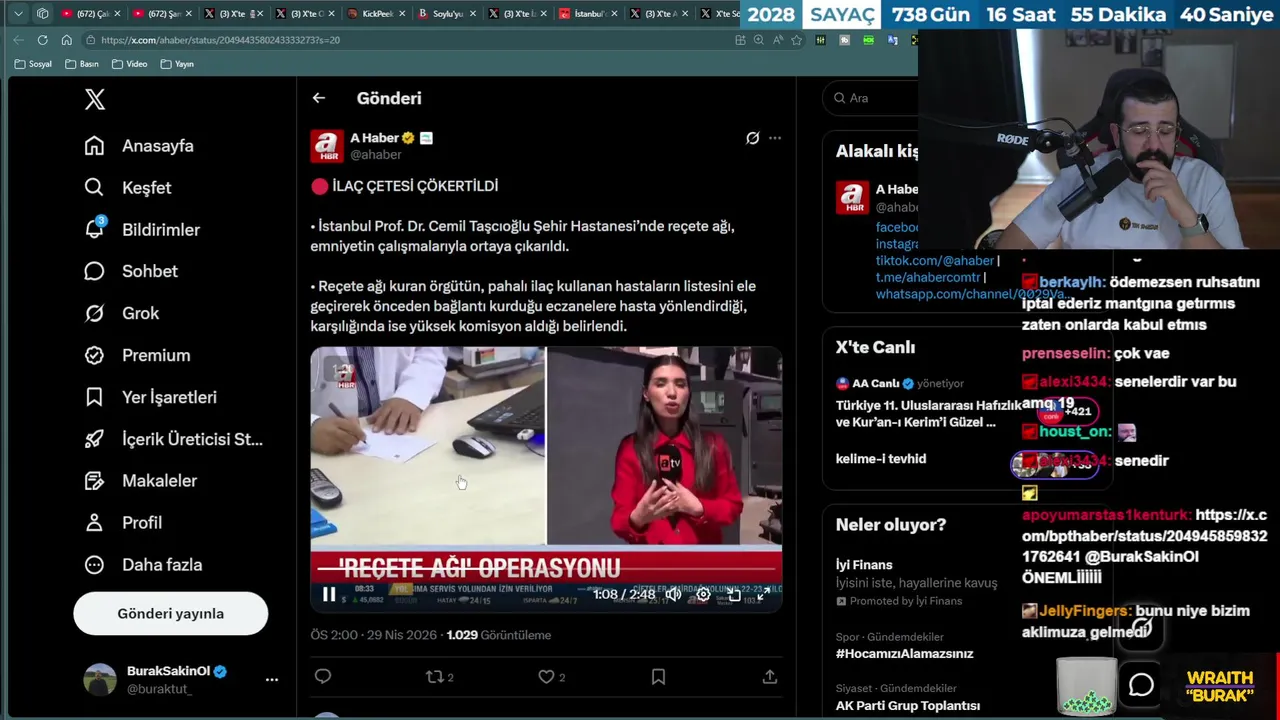Enter fullscreen on the video player

[x=763, y=594]
